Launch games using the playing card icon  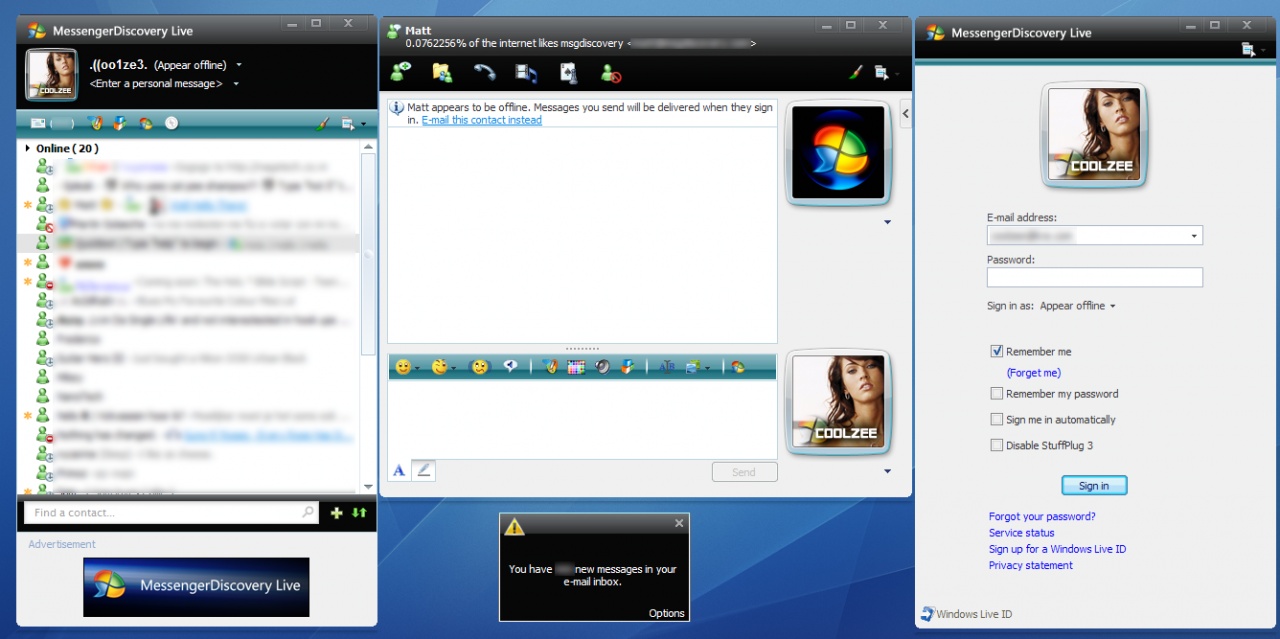[568, 72]
